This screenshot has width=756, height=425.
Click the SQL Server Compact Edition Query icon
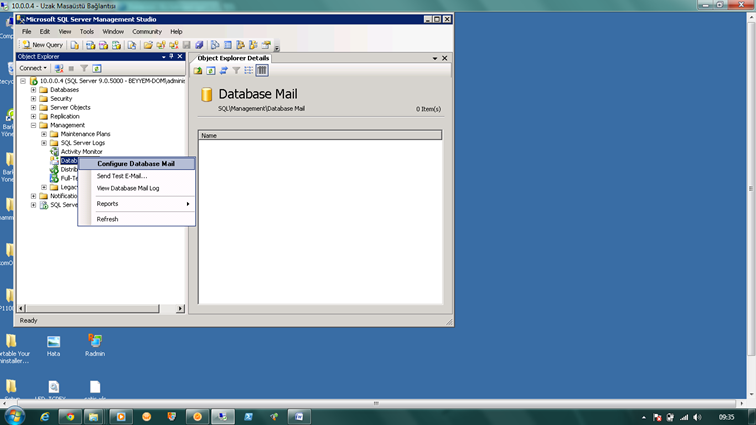[132, 45]
